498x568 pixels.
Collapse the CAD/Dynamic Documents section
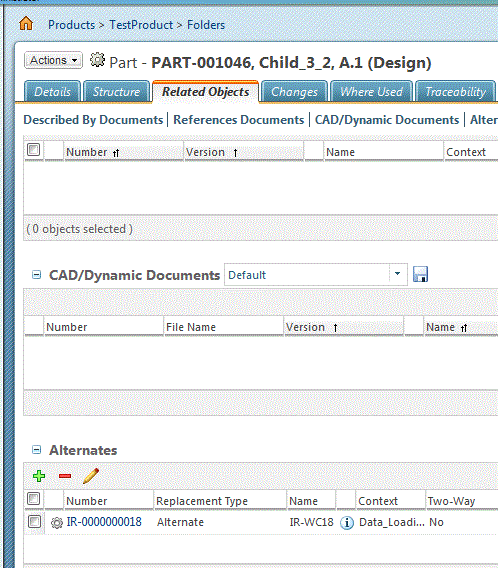[36, 275]
